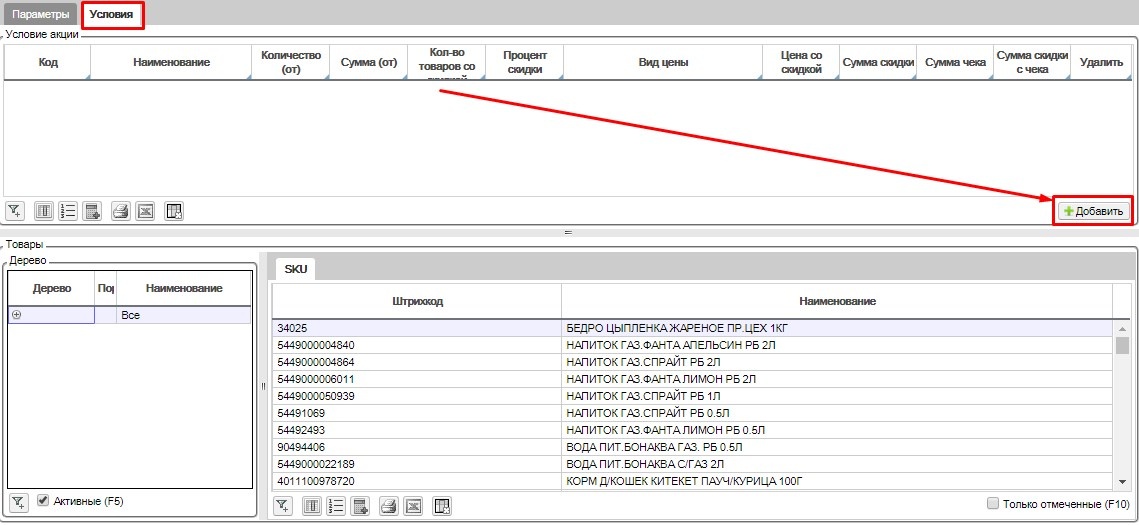Export promotion conditions table to Excel
This screenshot has height=525, width=1139.
(146, 211)
